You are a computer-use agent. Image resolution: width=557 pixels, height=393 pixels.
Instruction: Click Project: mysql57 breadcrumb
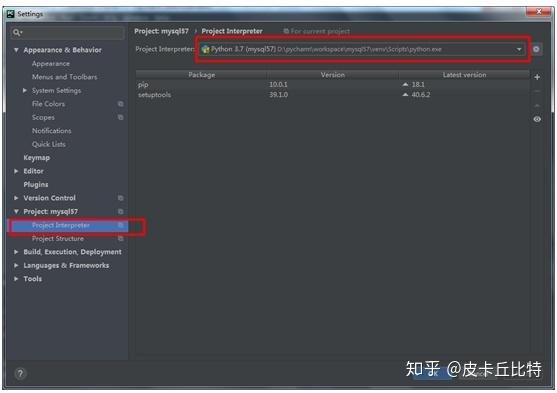click(161, 31)
